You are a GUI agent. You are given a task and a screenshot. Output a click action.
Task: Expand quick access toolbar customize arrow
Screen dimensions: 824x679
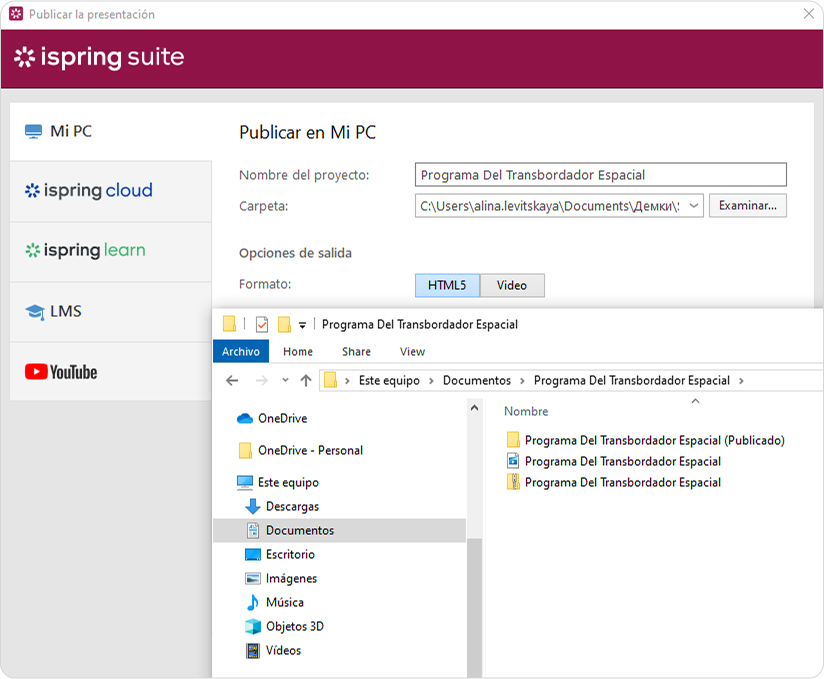(x=302, y=325)
